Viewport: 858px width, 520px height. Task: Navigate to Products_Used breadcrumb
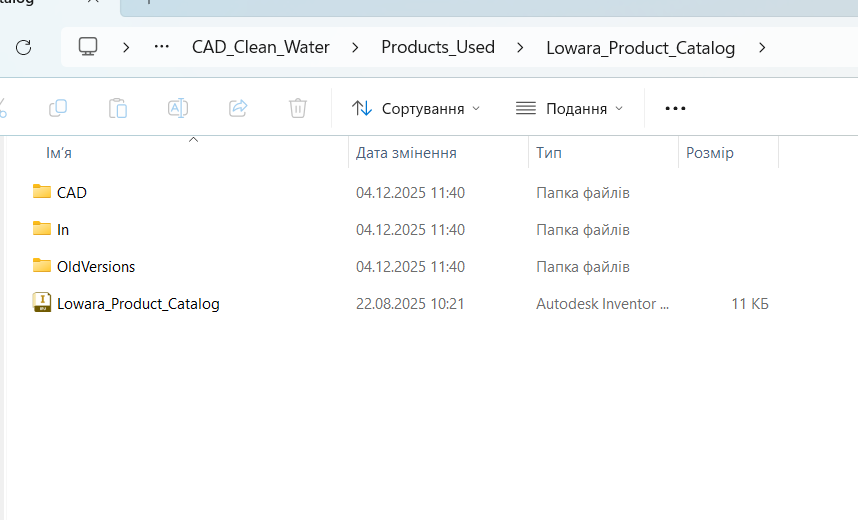click(x=438, y=48)
